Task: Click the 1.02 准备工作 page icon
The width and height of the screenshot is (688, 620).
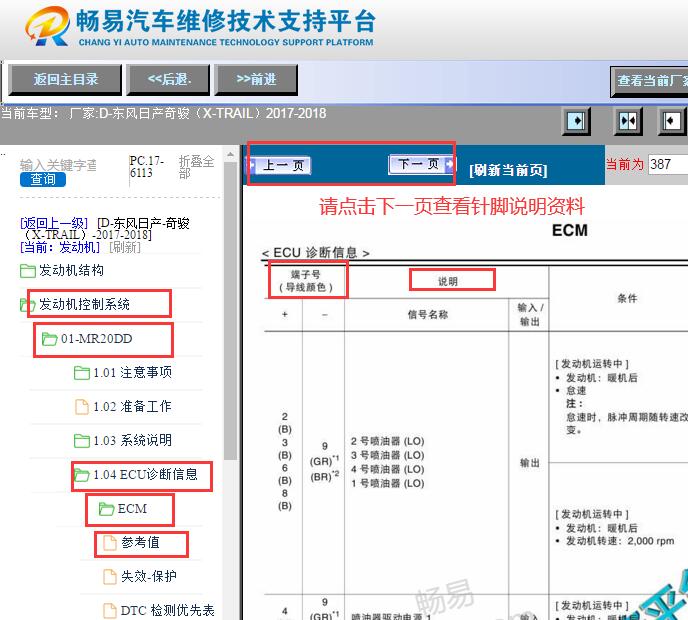Action: (x=82, y=407)
